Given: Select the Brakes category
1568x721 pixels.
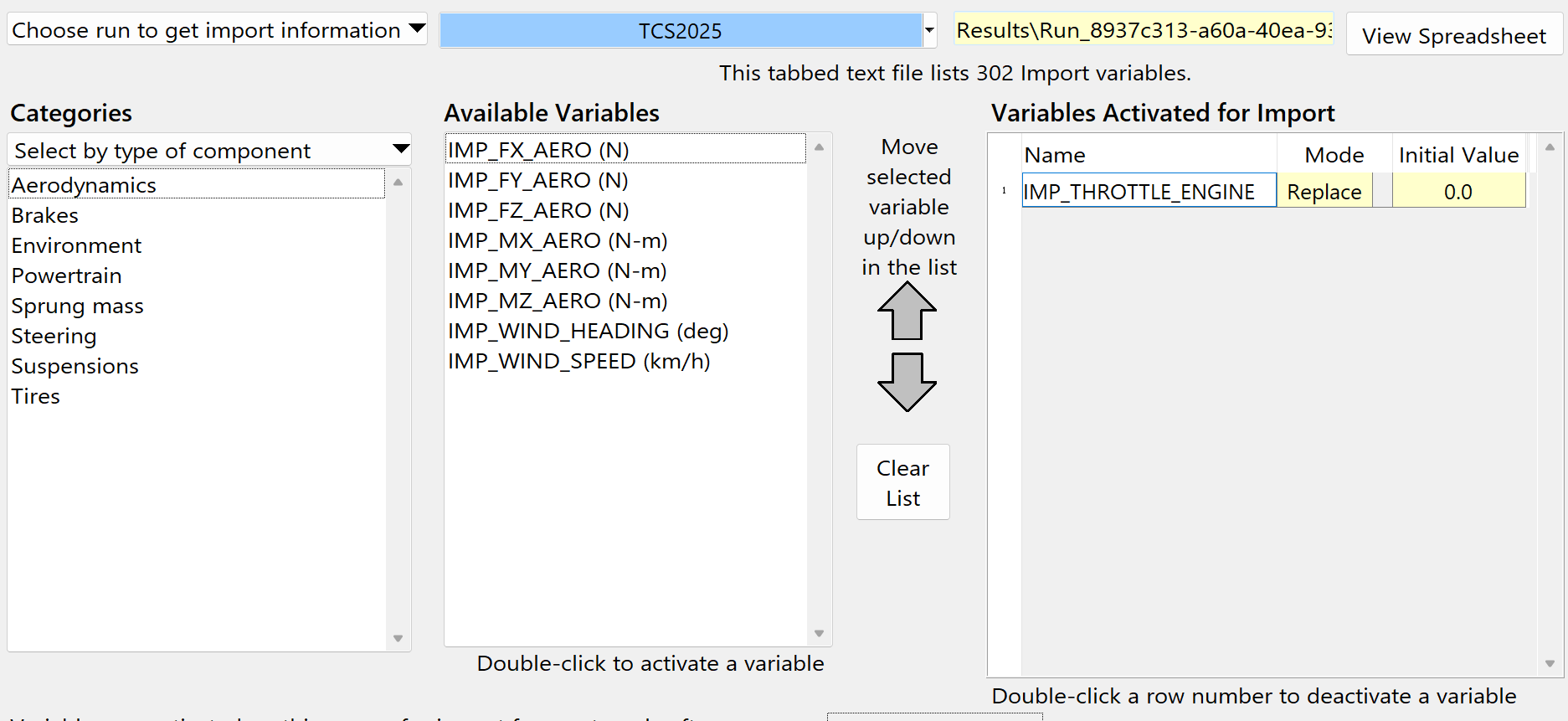Looking at the screenshot, I should 45,215.
